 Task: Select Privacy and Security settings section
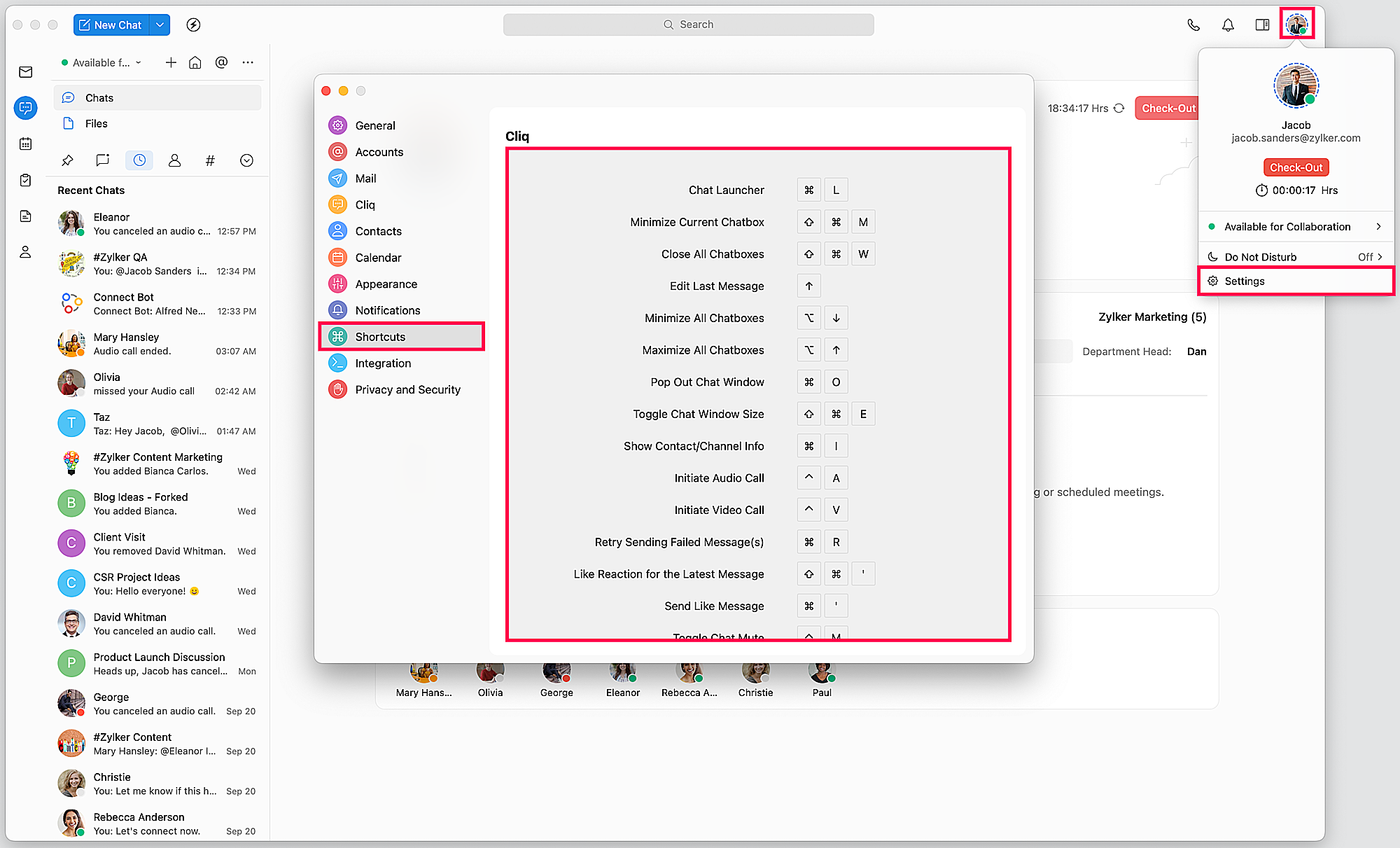(407, 389)
